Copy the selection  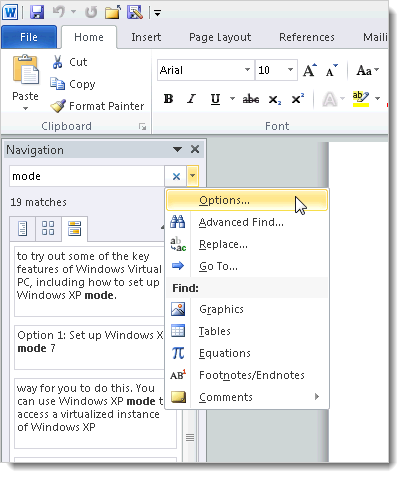[x=73, y=84]
